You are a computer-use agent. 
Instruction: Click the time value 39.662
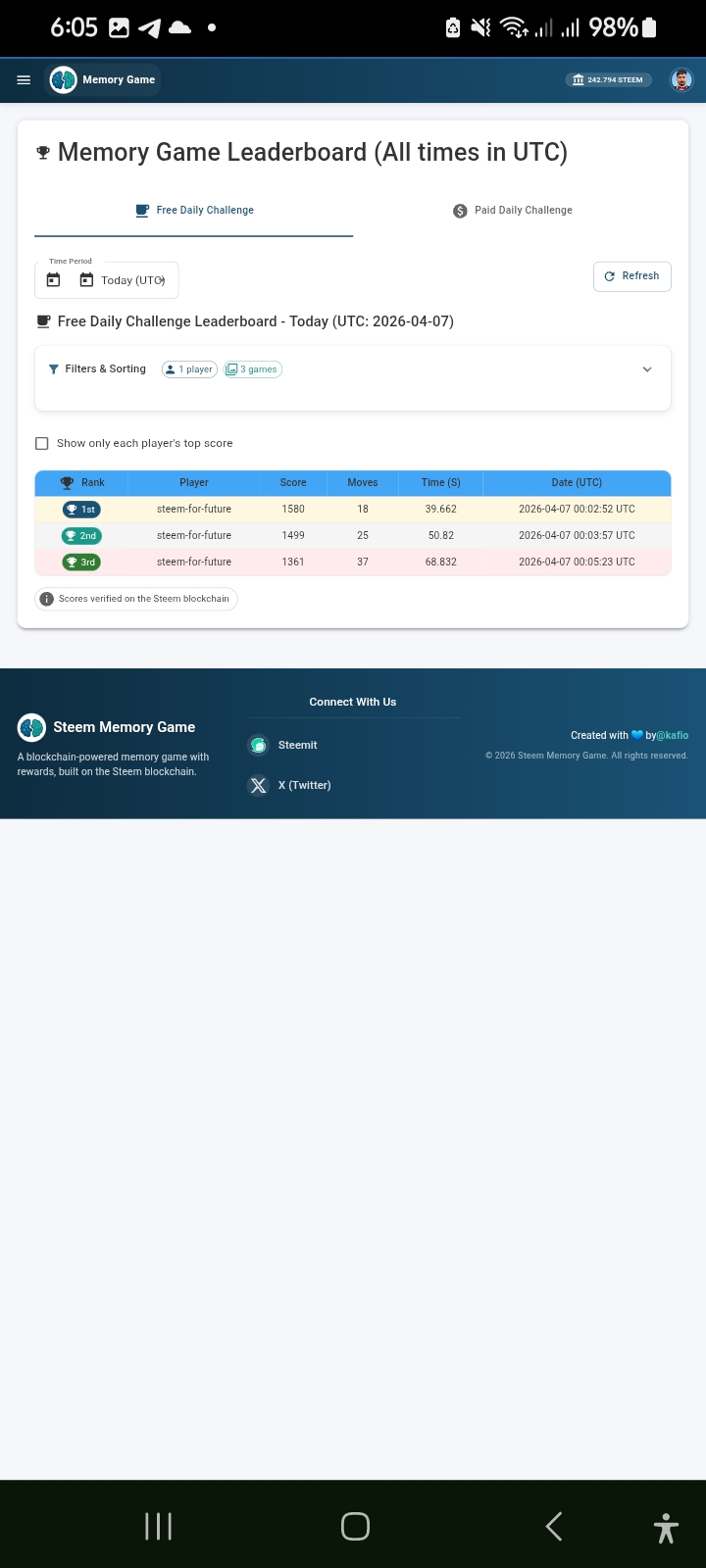(441, 510)
